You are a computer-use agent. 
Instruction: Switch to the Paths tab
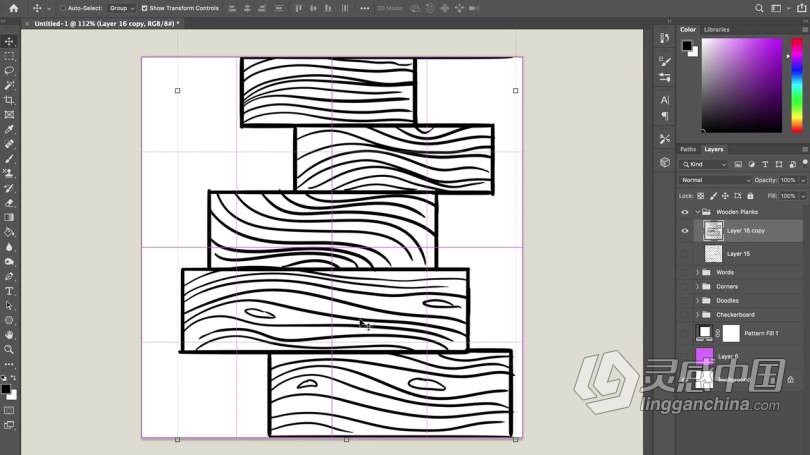pyautogui.click(x=688, y=149)
